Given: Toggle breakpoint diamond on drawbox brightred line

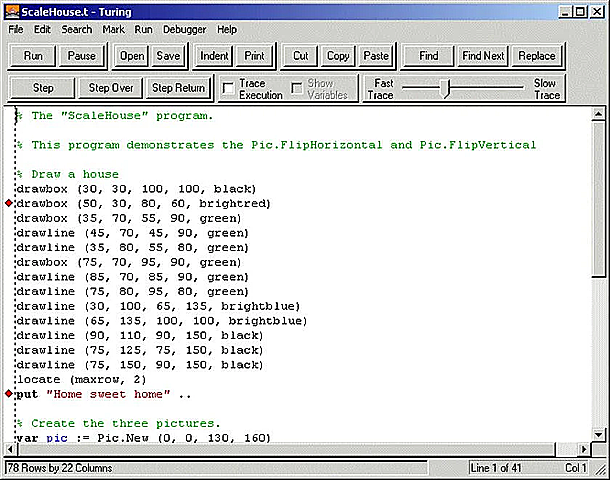Looking at the screenshot, I should 9,203.
